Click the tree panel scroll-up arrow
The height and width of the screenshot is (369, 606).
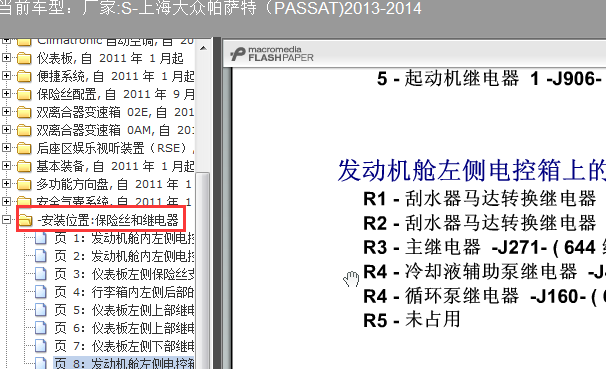pos(203,48)
